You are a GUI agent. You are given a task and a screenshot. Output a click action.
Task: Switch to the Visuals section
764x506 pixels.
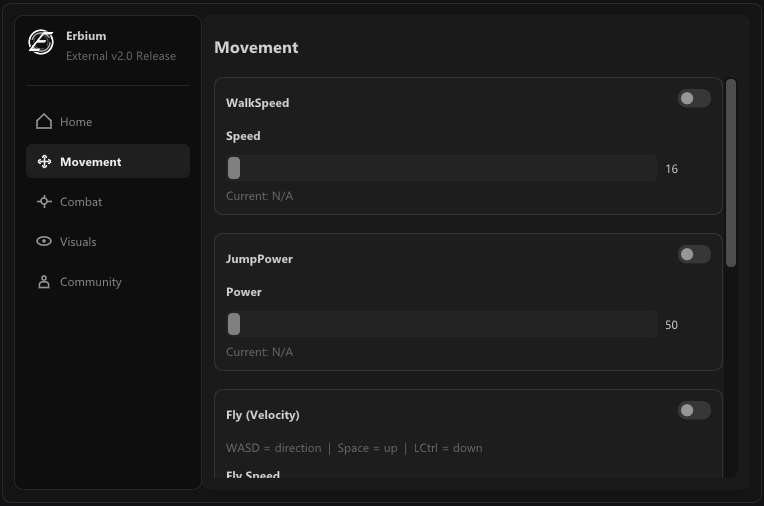pyautogui.click(x=108, y=241)
